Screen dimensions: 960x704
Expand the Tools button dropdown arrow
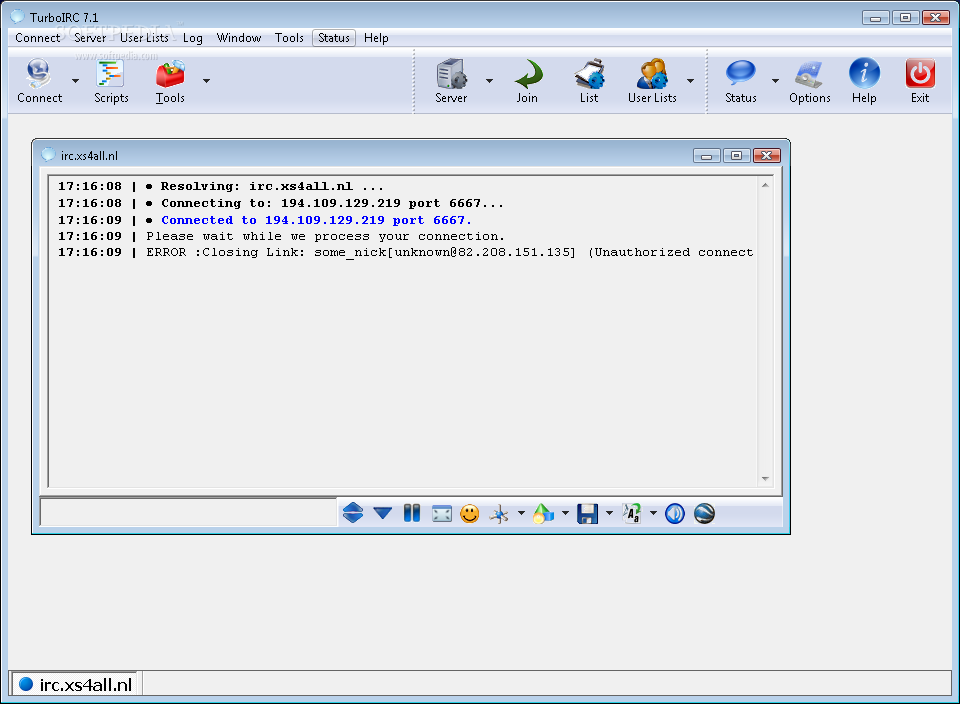click(x=206, y=81)
